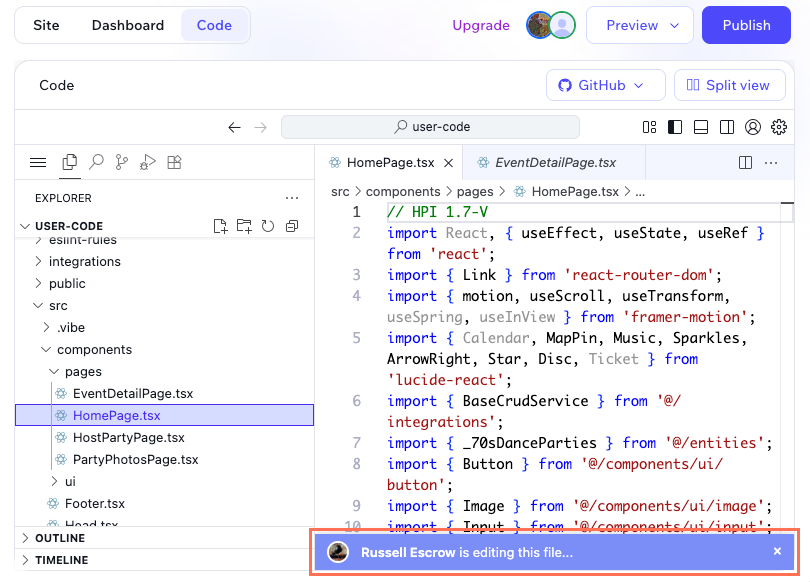810x582 pixels.
Task: Click the Publish button
Action: click(x=746, y=25)
